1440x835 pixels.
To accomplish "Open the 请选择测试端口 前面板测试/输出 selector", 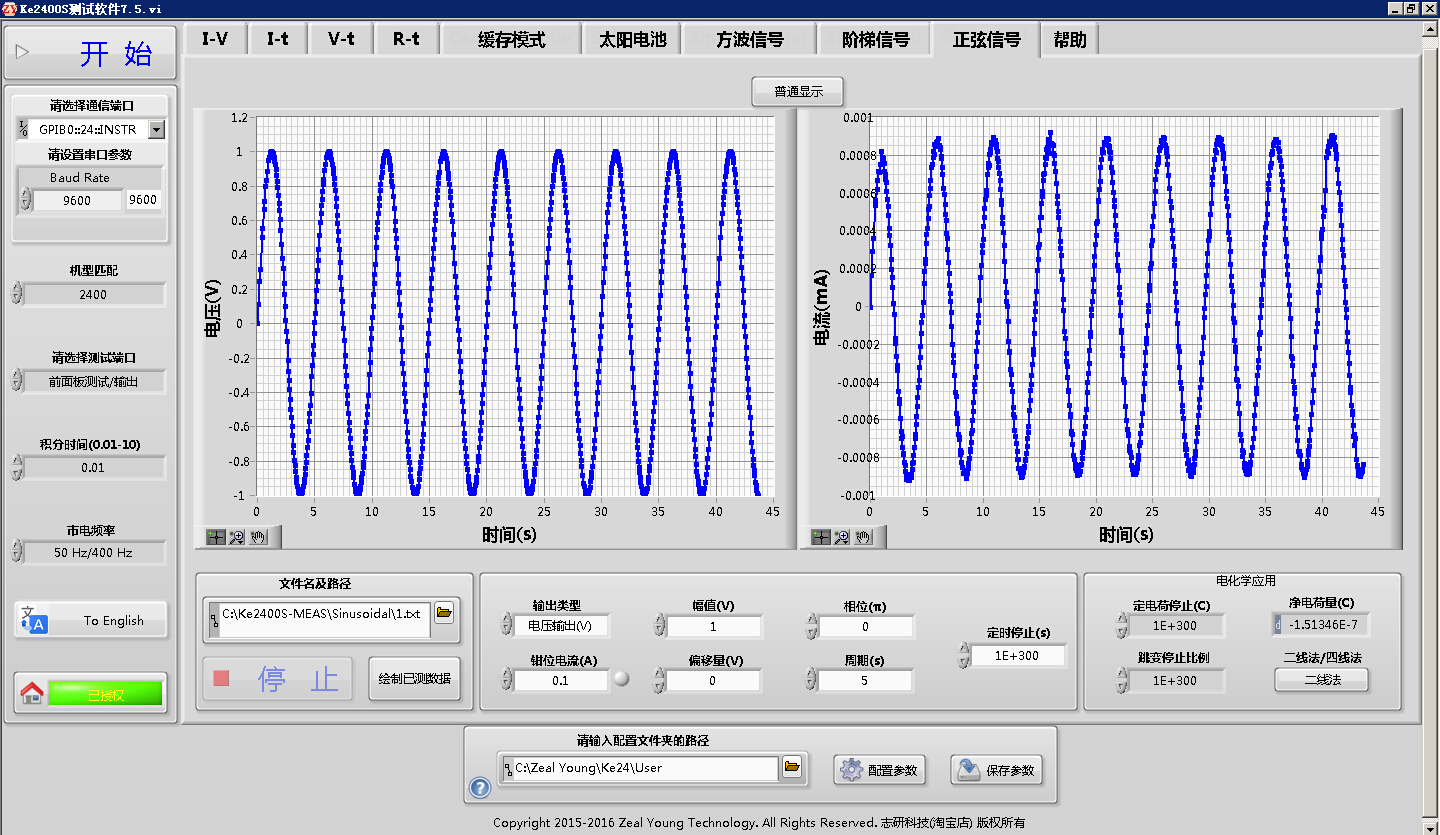I will [93, 381].
